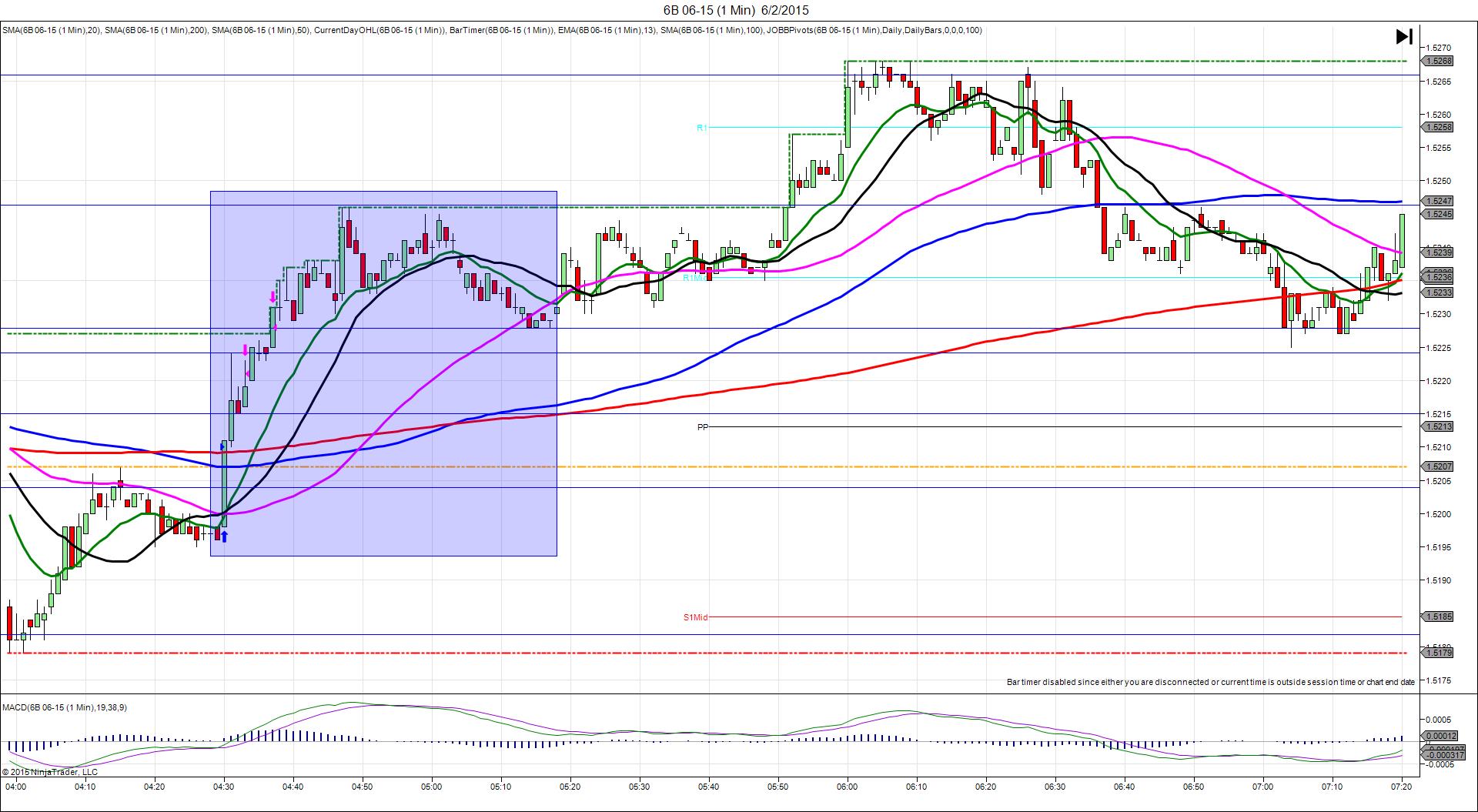
Task: Click the blue up arrow below 04:30 candle
Action: 224,536
